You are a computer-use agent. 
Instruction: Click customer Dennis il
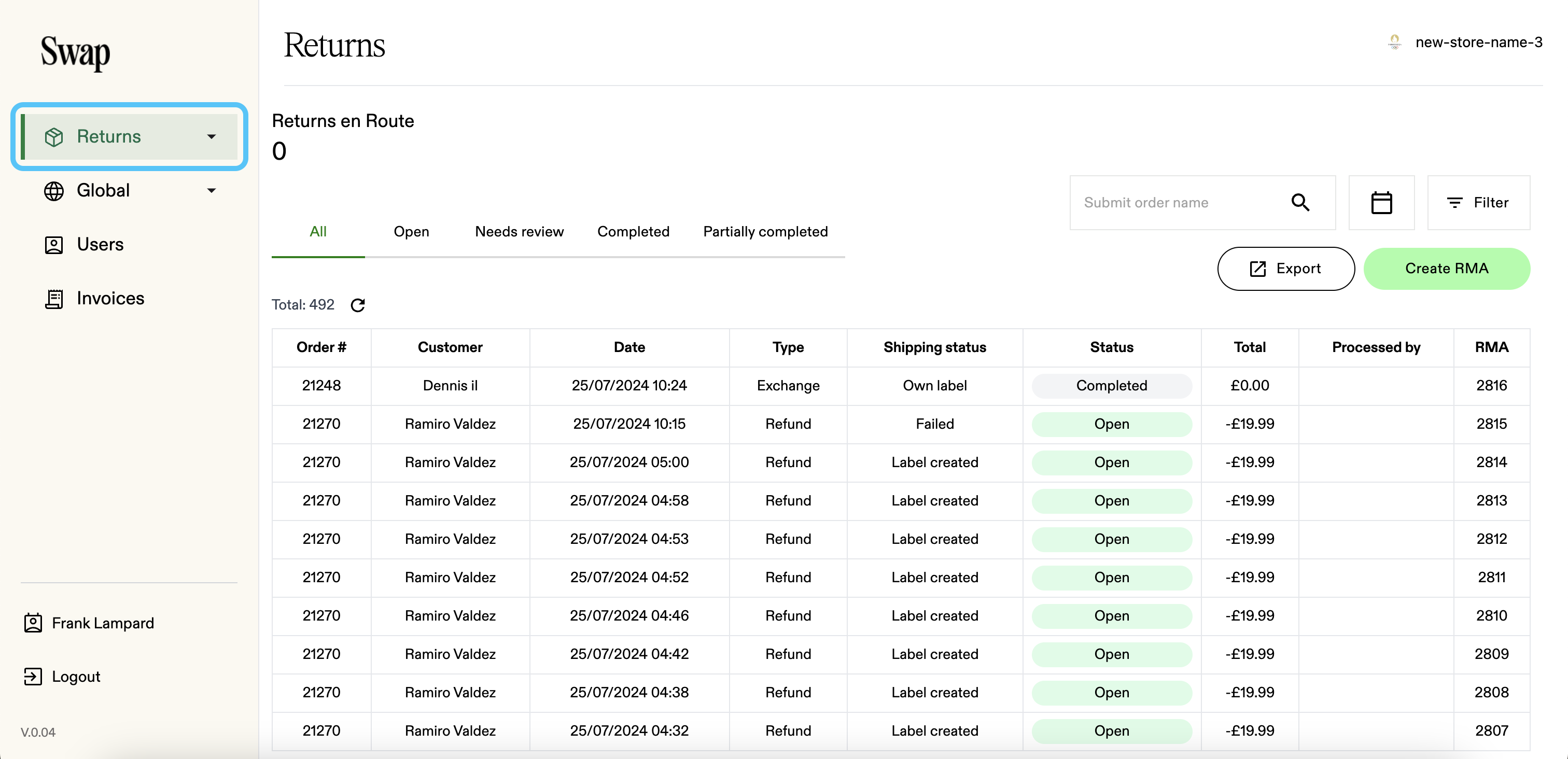(450, 386)
